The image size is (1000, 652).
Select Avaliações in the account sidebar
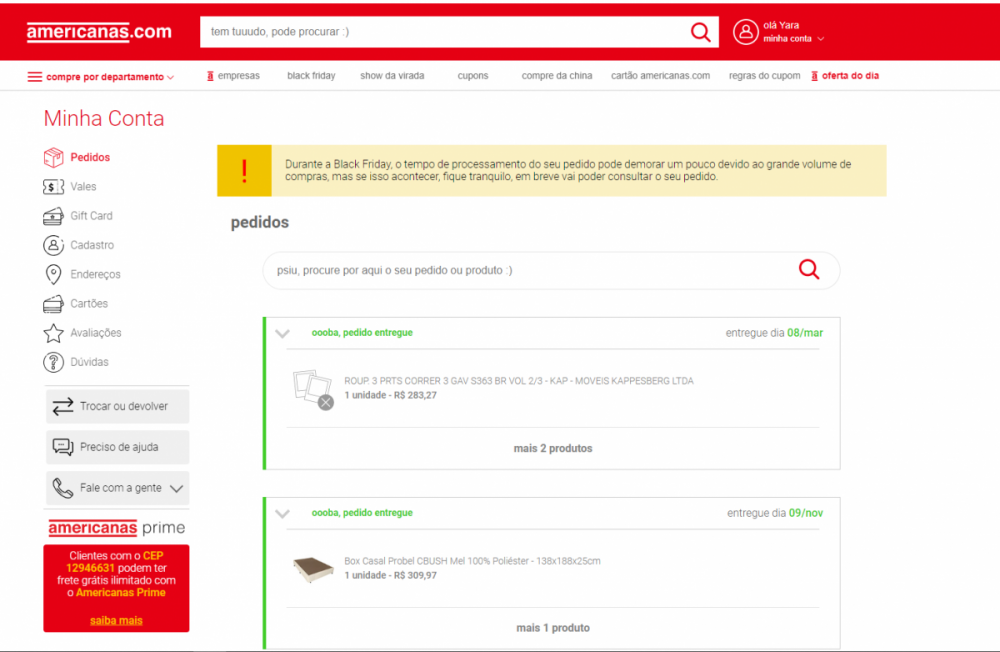[96, 333]
